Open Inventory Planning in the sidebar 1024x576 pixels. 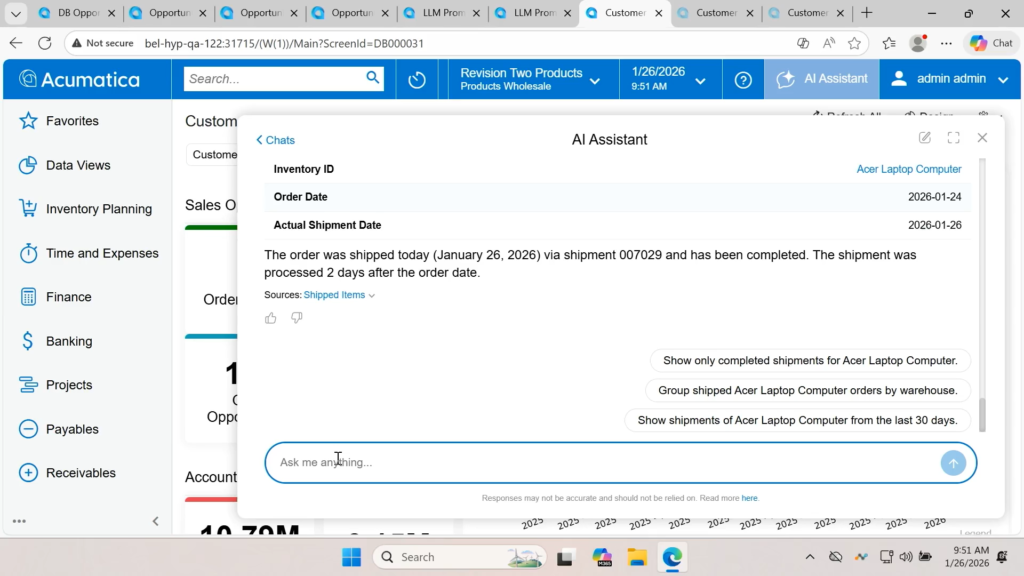pos(98,209)
